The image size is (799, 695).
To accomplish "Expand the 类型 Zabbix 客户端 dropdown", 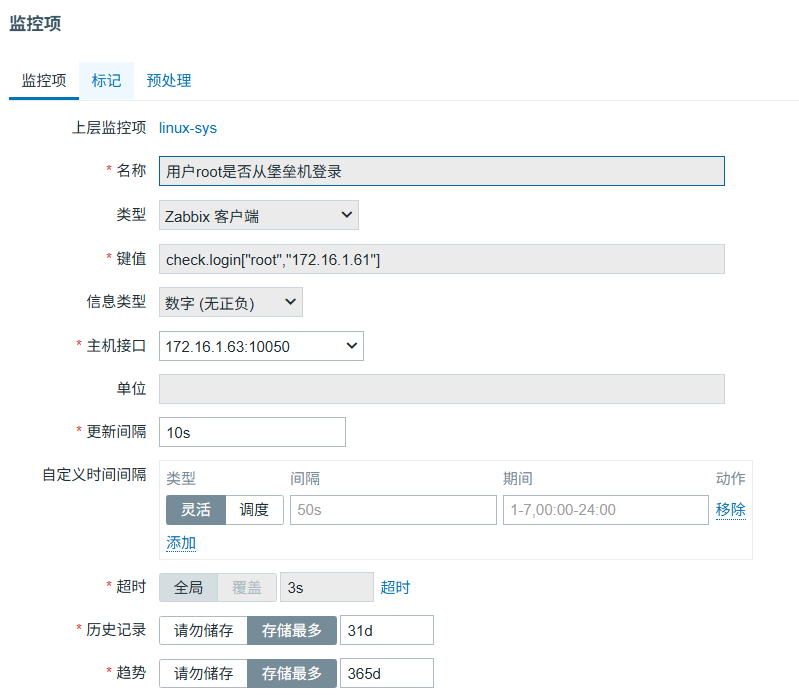I will (258, 215).
